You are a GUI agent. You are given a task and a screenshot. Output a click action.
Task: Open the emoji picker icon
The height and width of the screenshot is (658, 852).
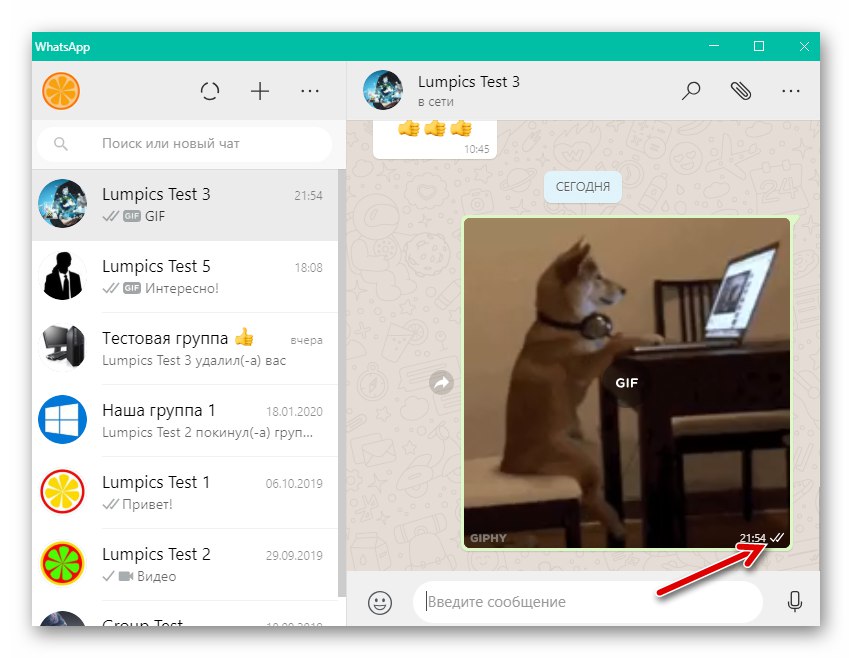(x=380, y=601)
